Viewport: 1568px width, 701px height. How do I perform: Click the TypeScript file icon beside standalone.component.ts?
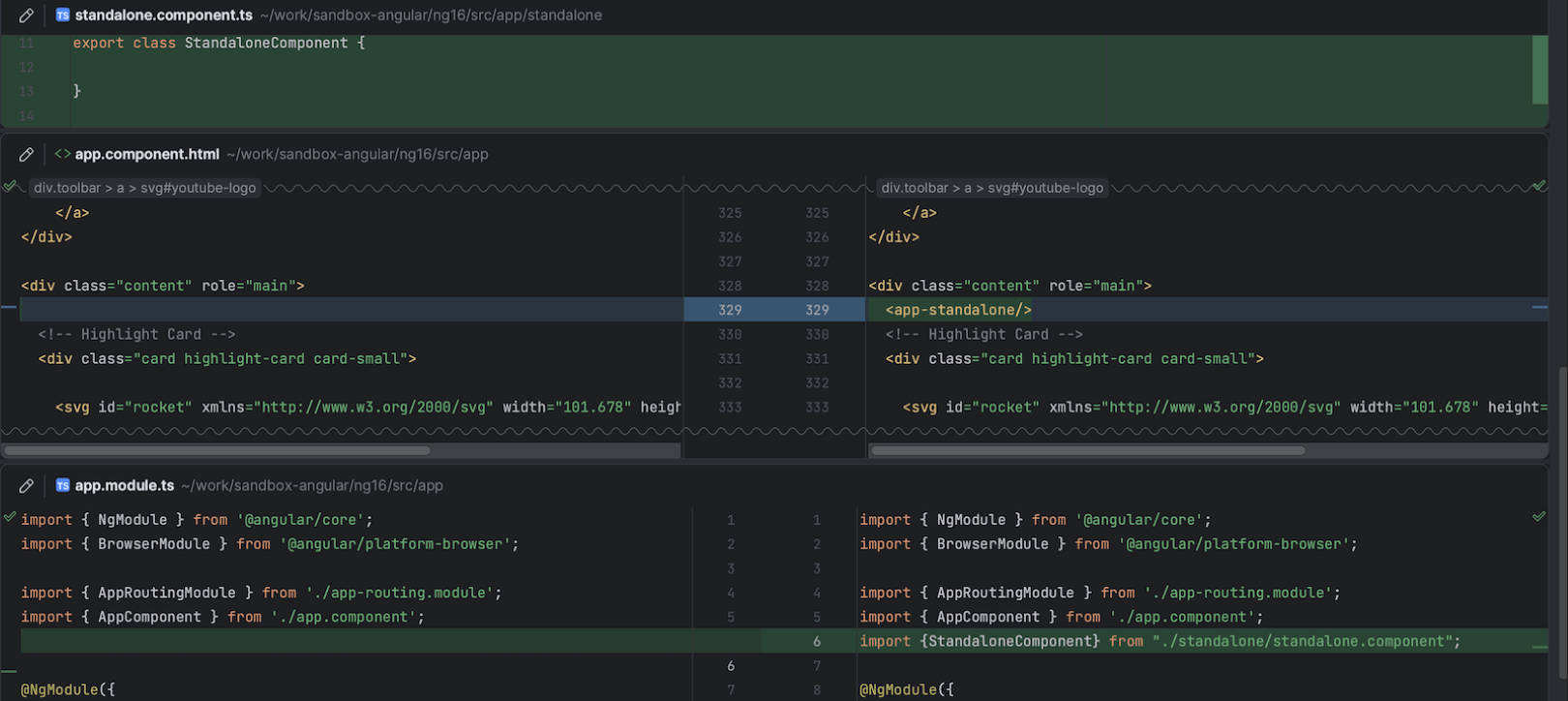(x=63, y=15)
